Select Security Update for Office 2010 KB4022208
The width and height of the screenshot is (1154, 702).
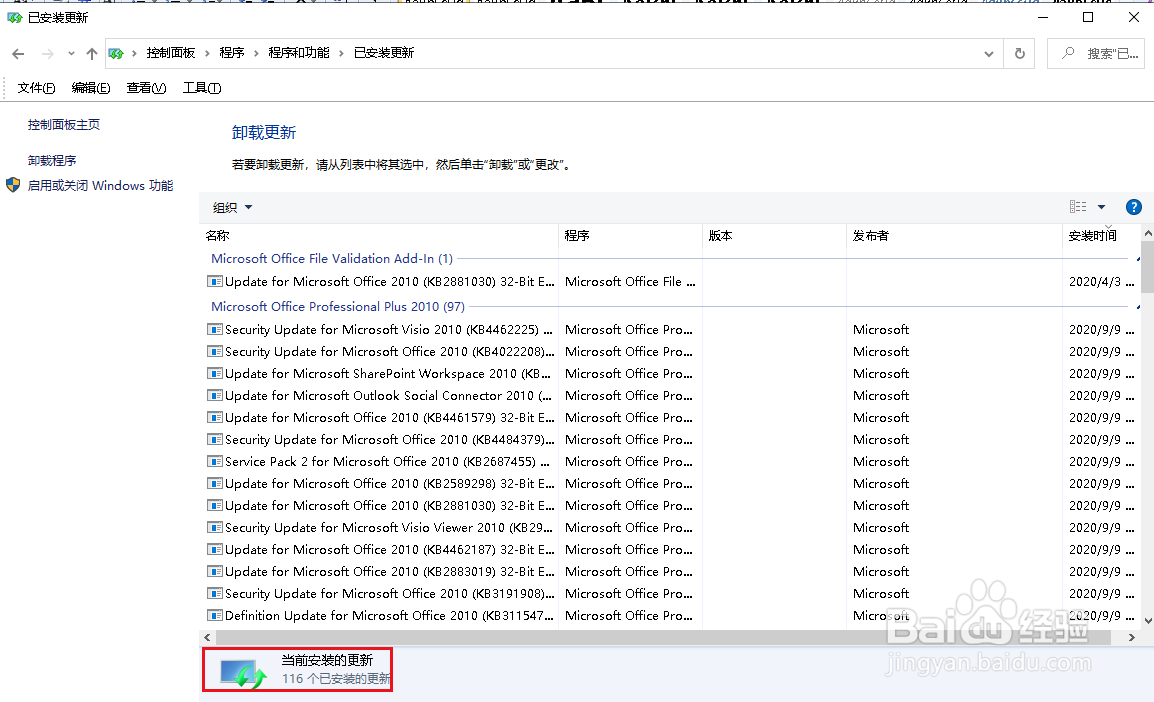pyautogui.click(x=670, y=352)
